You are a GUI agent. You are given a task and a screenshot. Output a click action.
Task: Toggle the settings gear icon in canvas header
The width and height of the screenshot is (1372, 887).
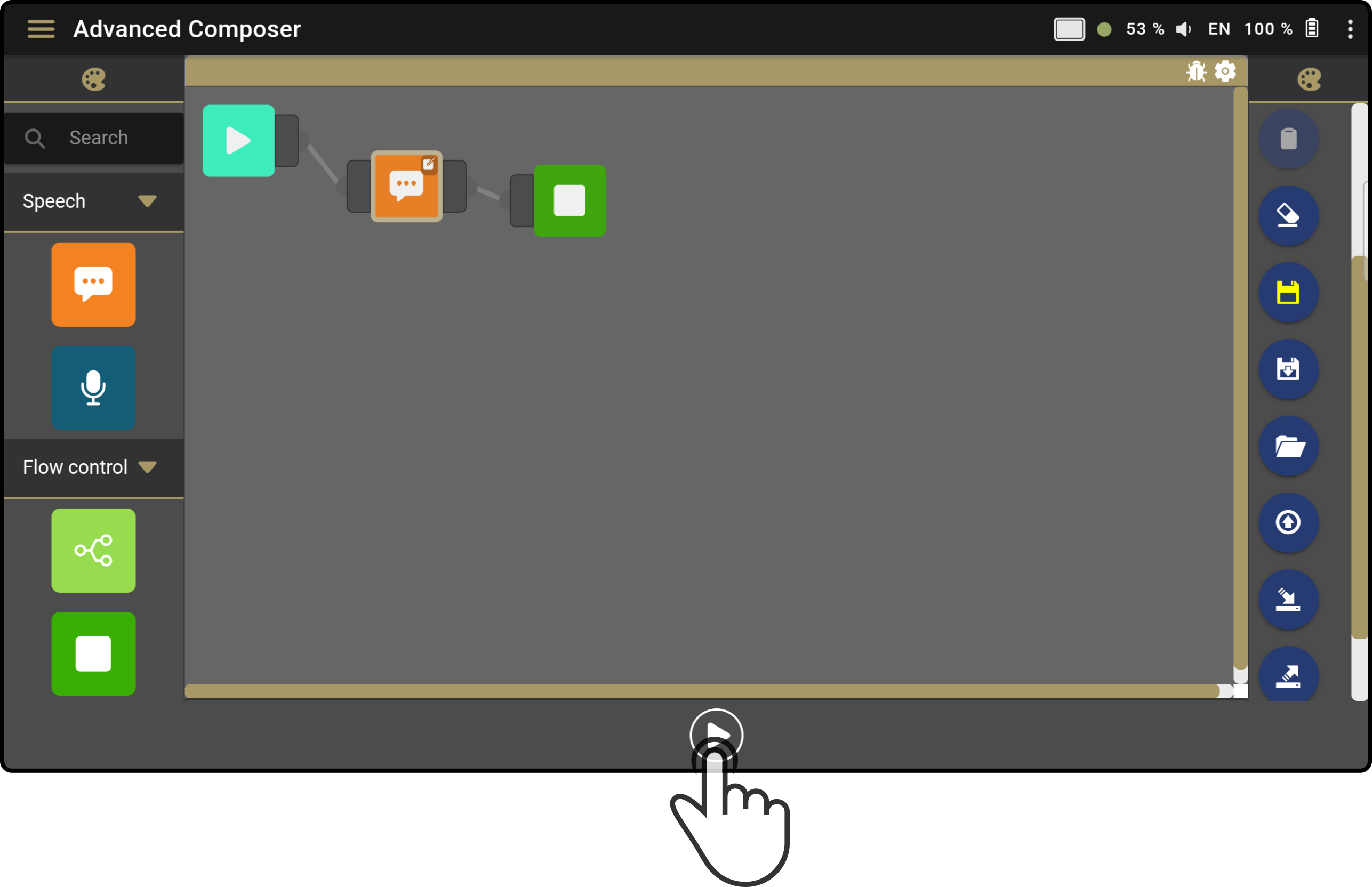(x=1225, y=71)
